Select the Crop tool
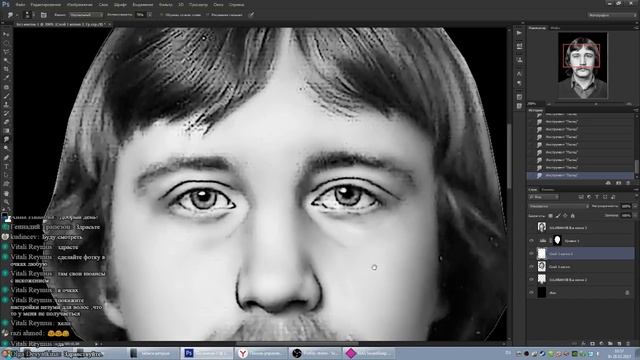This screenshot has width=640, height=360. tap(6, 69)
